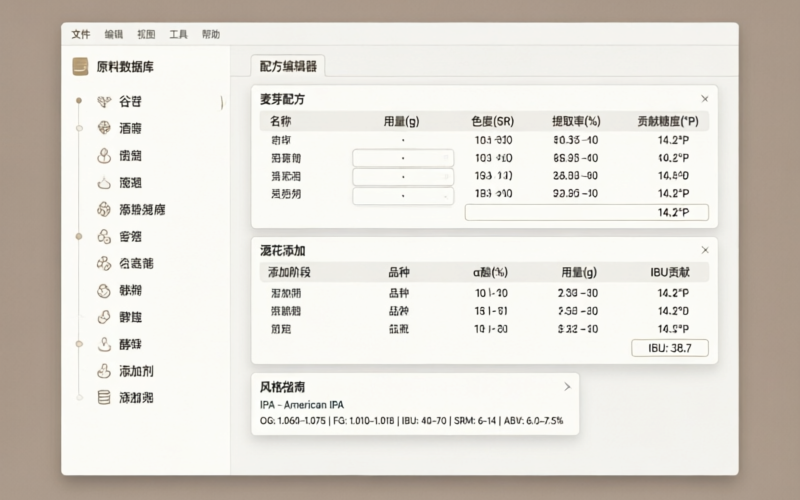
Task: Click the 80.38-10 extraction cell
Action: 576,140
